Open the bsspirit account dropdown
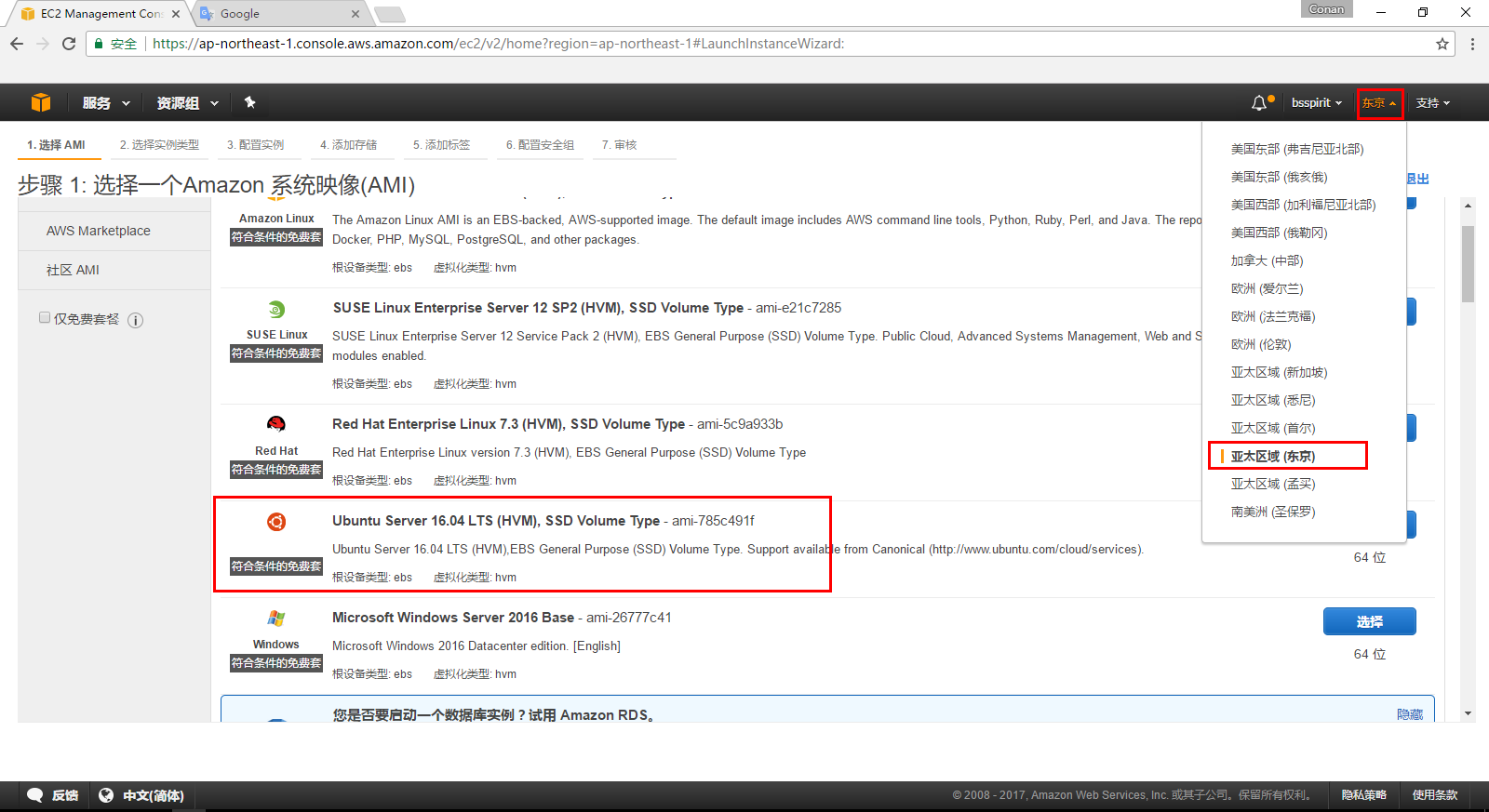Viewport: 1489px width, 812px height. (1317, 103)
